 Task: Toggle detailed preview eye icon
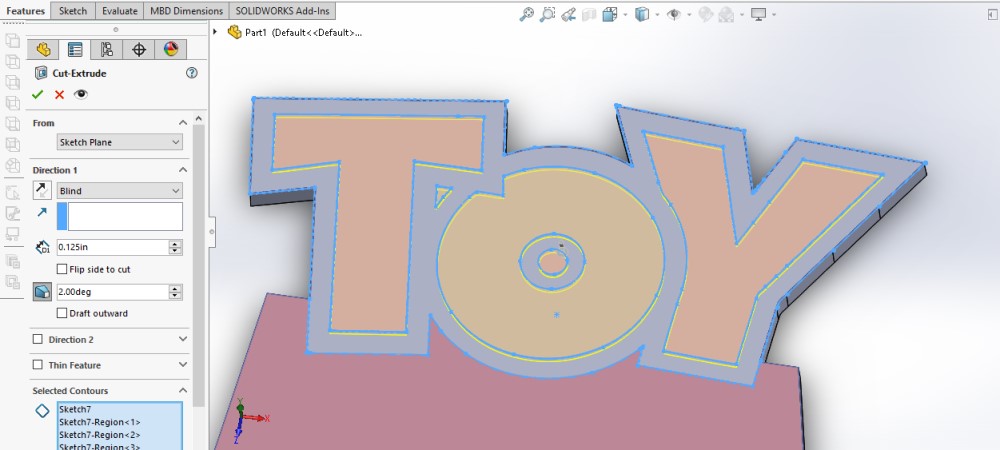(x=80, y=94)
